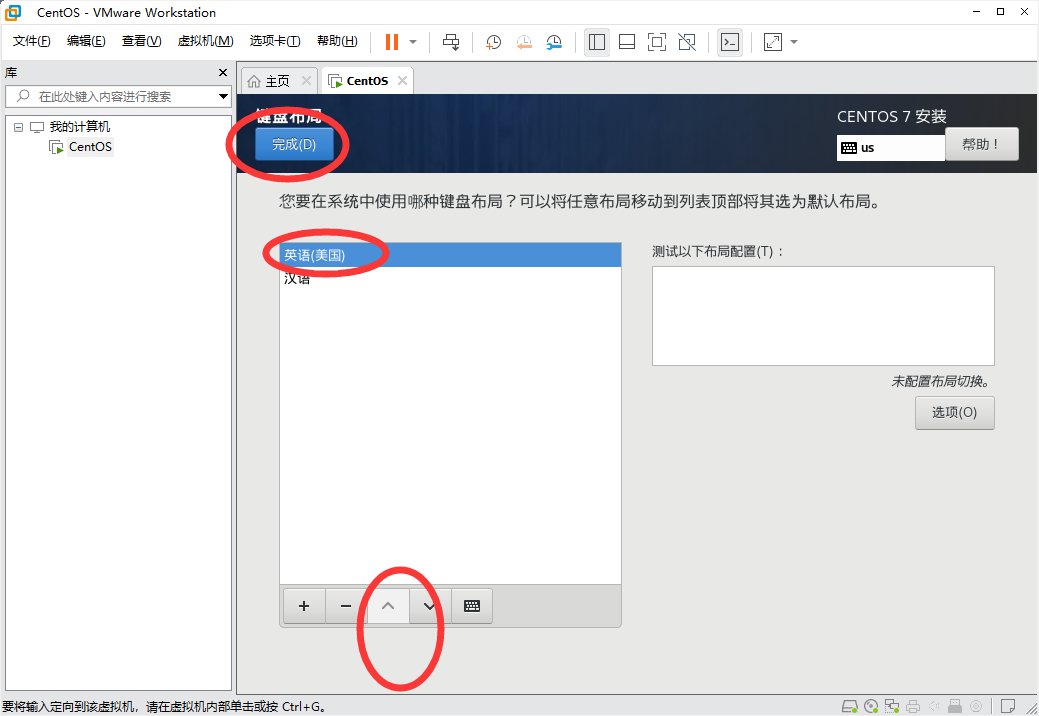
Task: Take a snapshot of the virtual machine
Action: [x=493, y=42]
